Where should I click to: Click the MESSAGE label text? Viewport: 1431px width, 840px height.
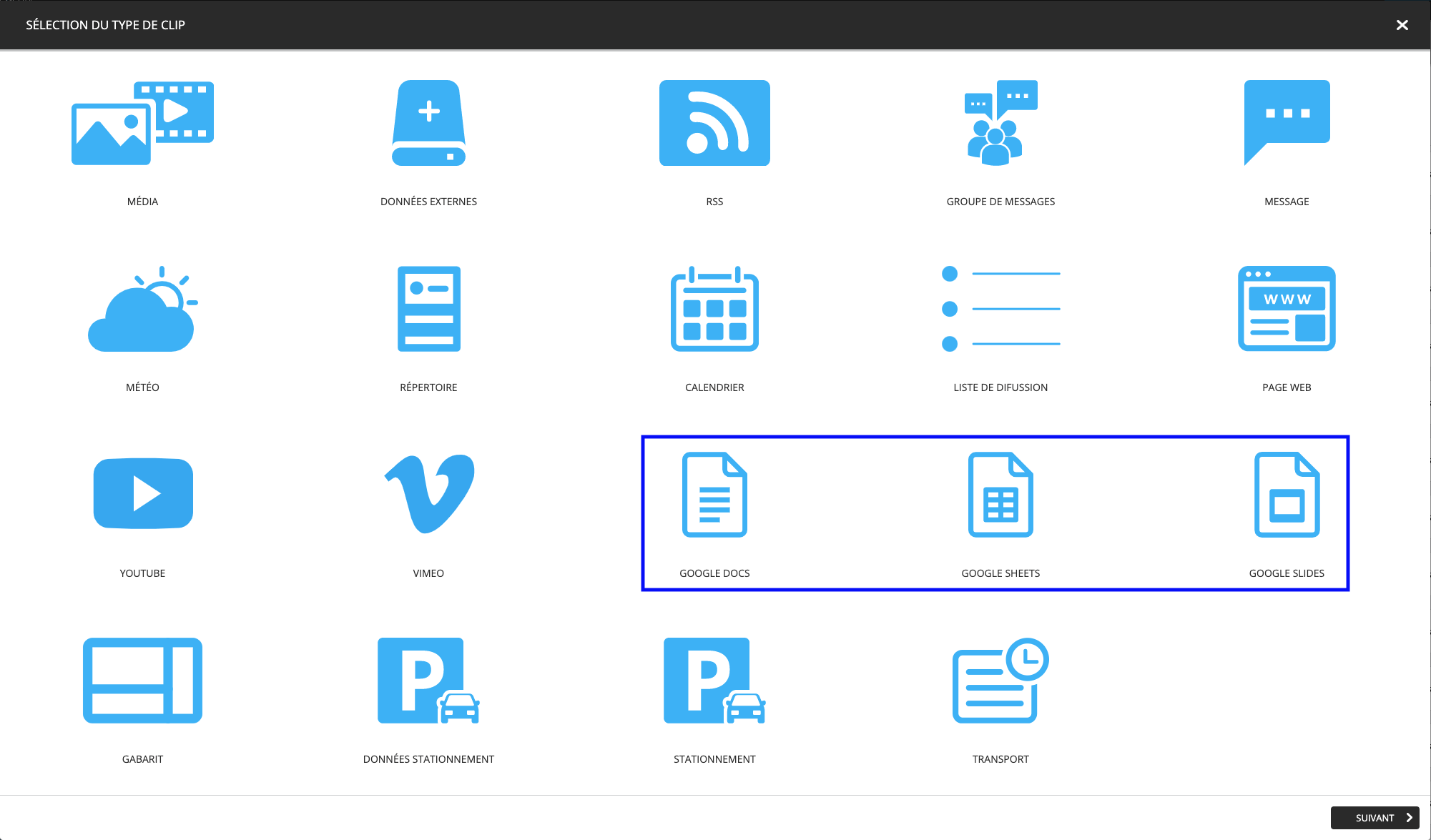point(1287,202)
